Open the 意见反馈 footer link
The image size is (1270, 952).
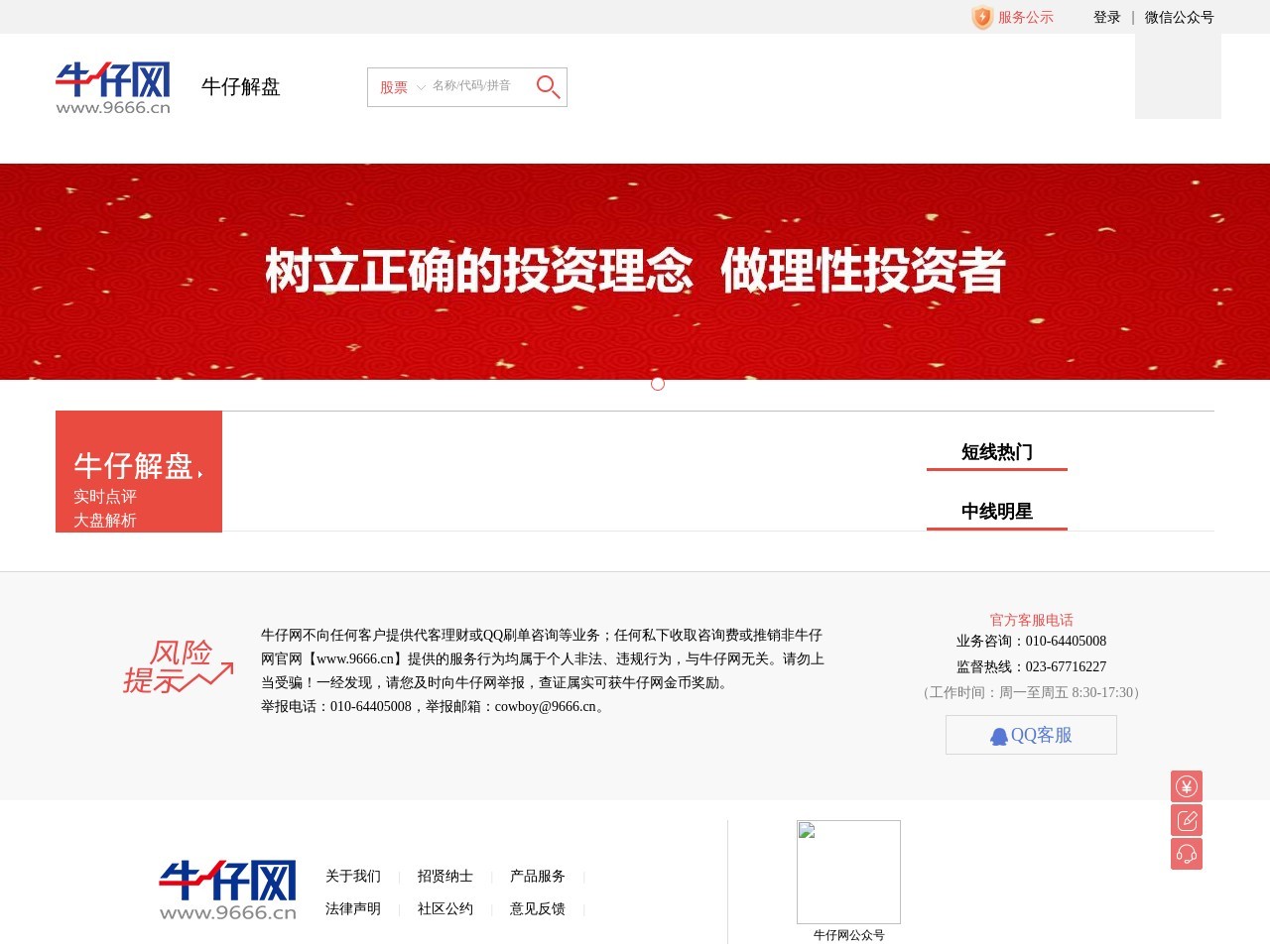click(538, 909)
